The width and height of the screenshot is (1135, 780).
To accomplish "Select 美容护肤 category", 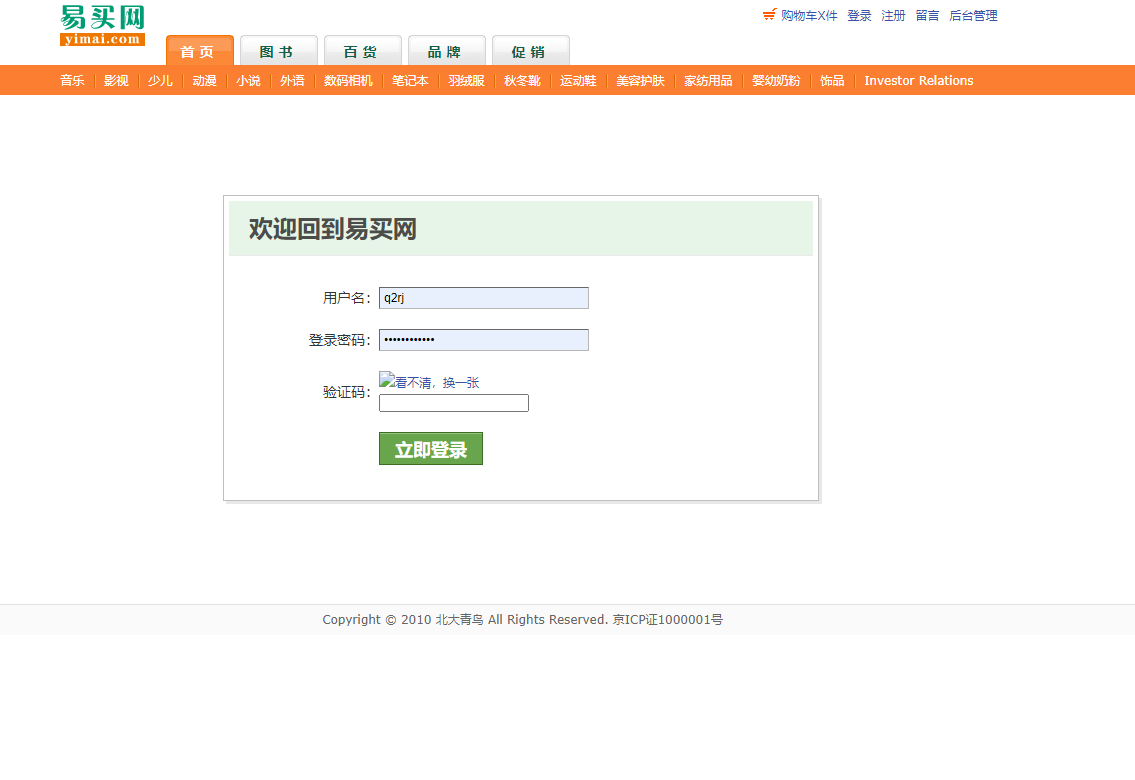I will pos(640,80).
